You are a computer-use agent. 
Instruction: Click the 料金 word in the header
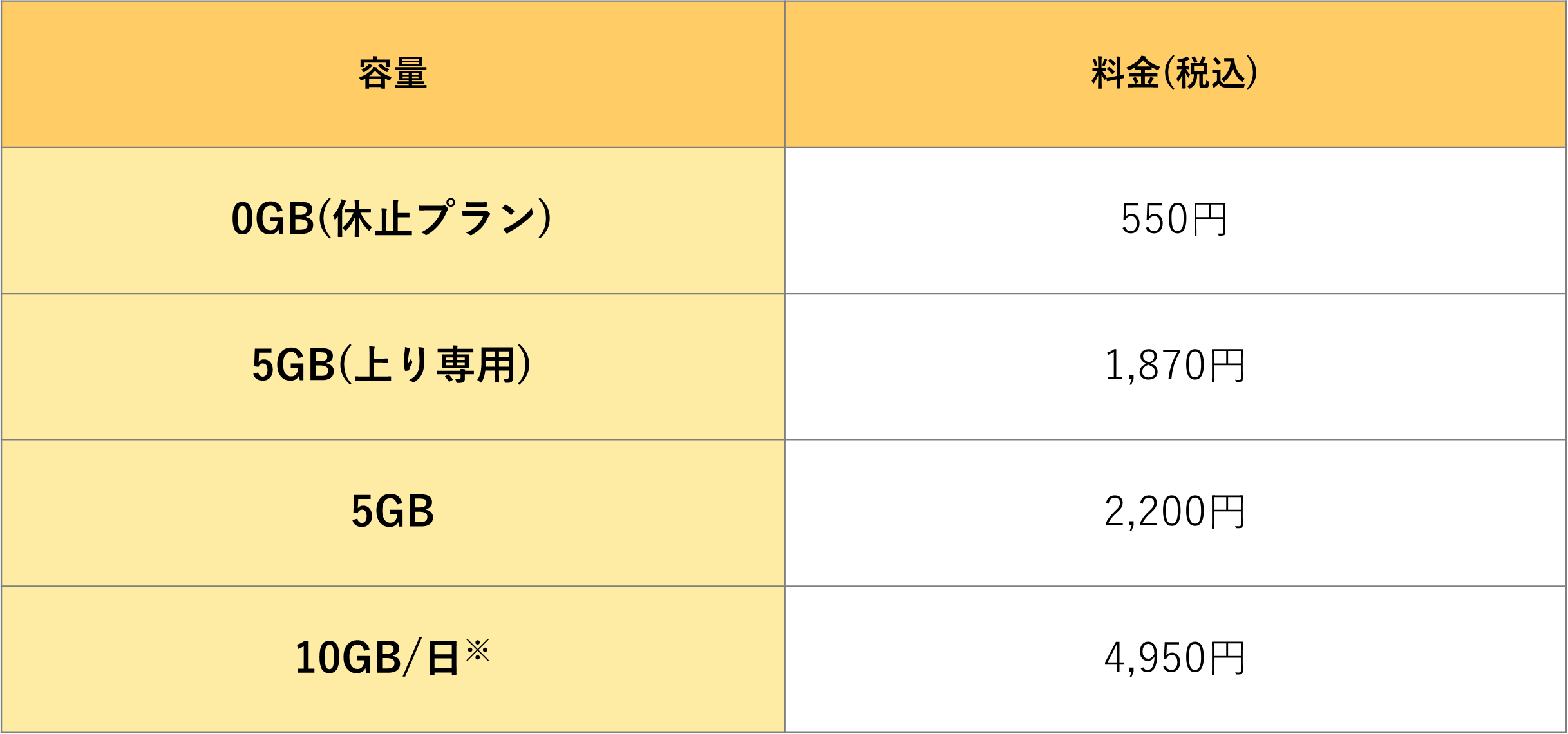click(1125, 73)
